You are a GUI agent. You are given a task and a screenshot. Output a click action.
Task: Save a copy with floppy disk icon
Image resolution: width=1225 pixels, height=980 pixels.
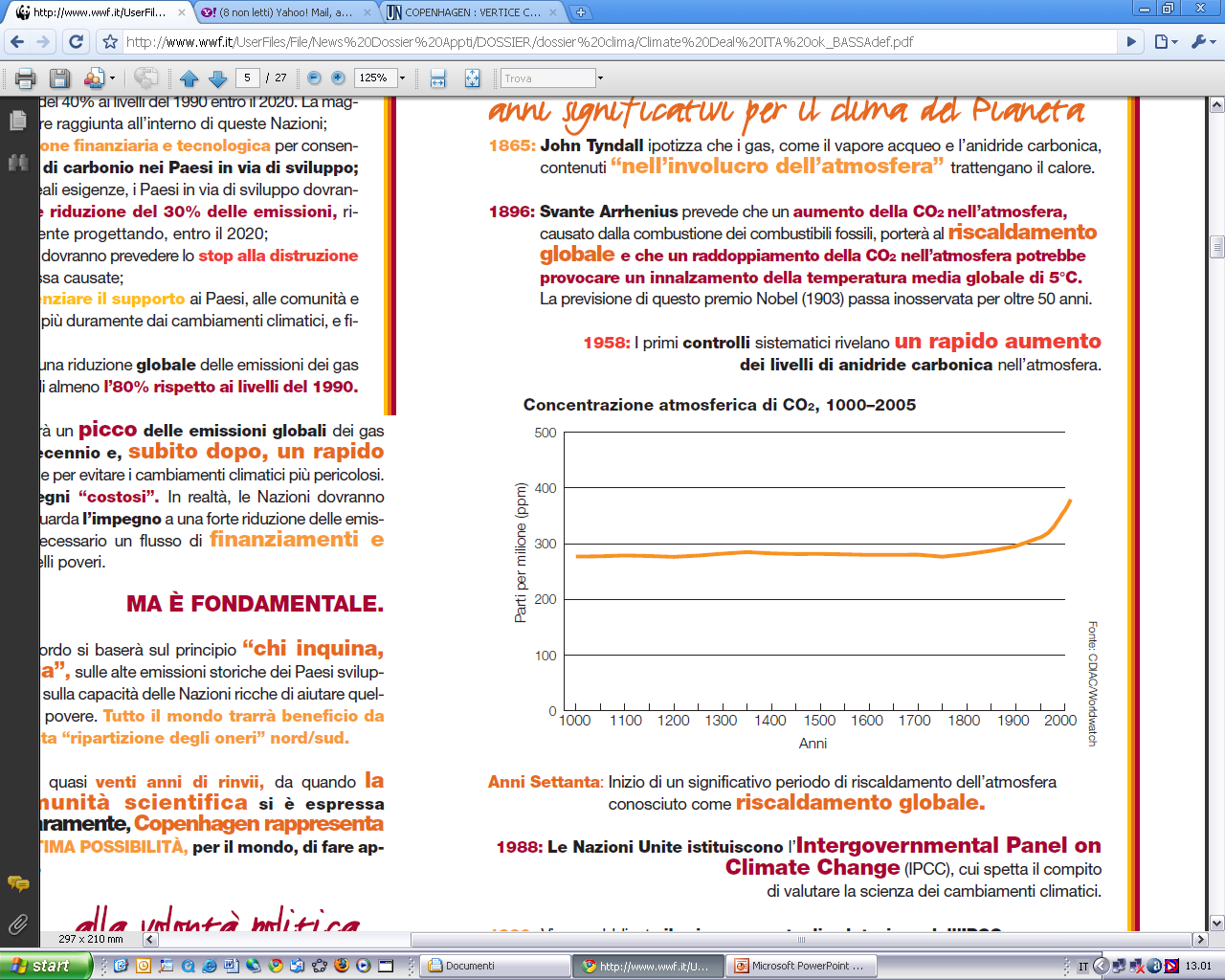coord(60,78)
